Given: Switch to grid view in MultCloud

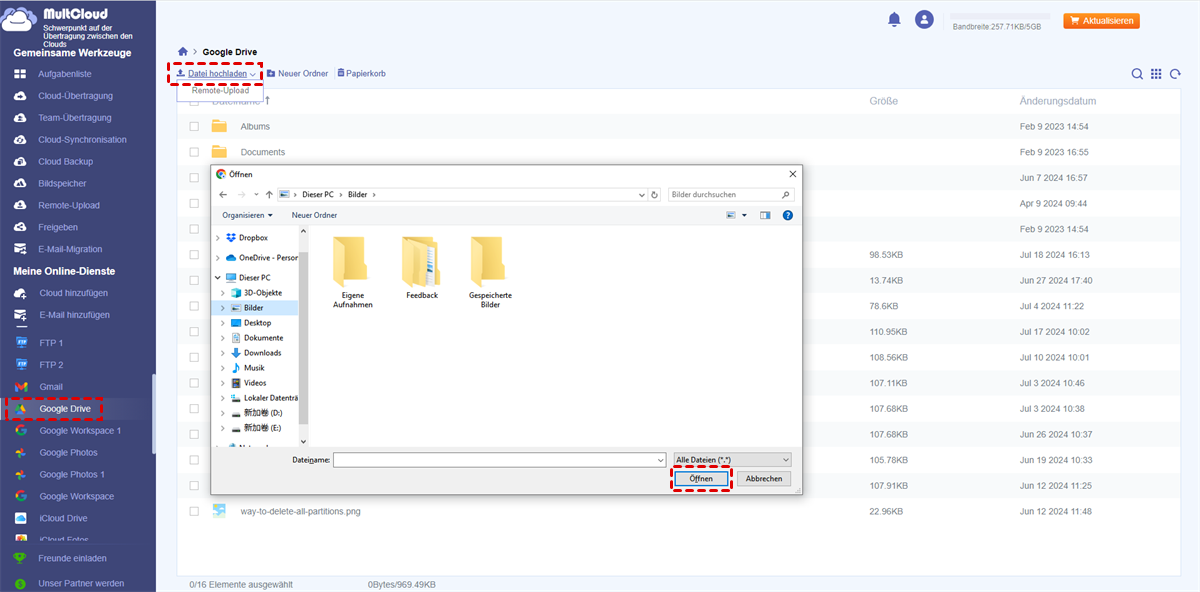Looking at the screenshot, I should coord(1156,74).
